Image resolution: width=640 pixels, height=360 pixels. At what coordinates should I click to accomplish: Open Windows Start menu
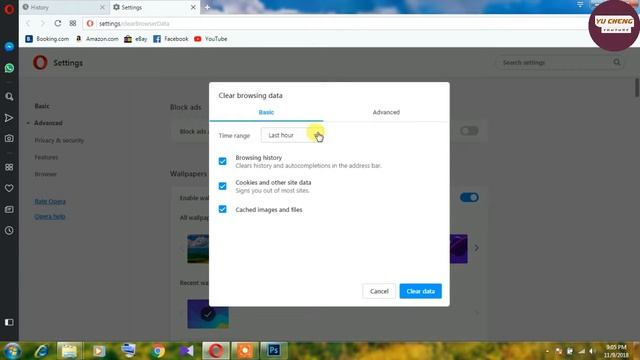coord(12,351)
